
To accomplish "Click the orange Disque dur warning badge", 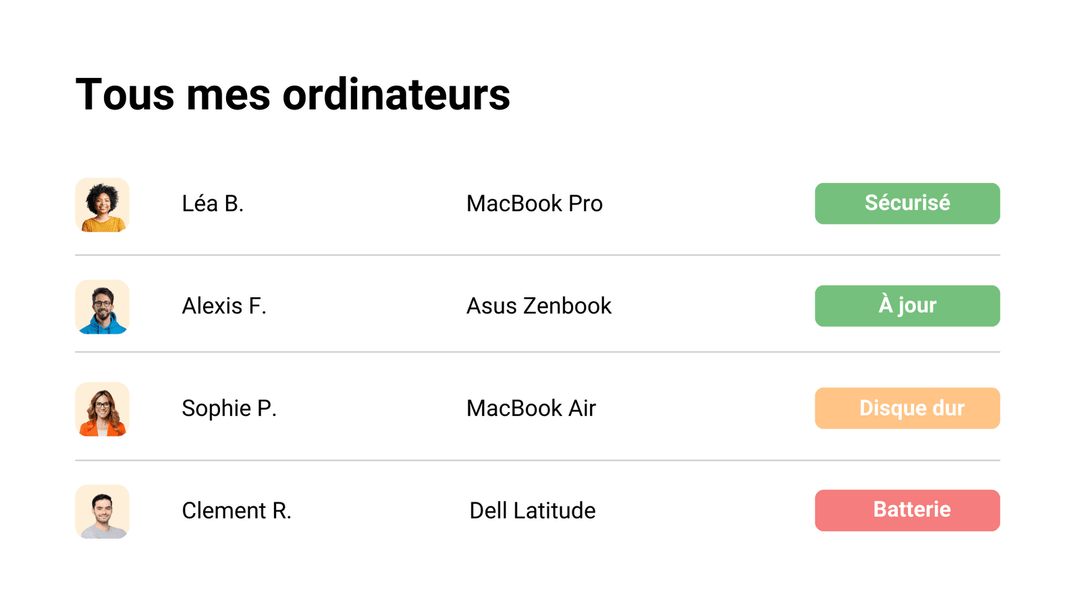I will (907, 408).
